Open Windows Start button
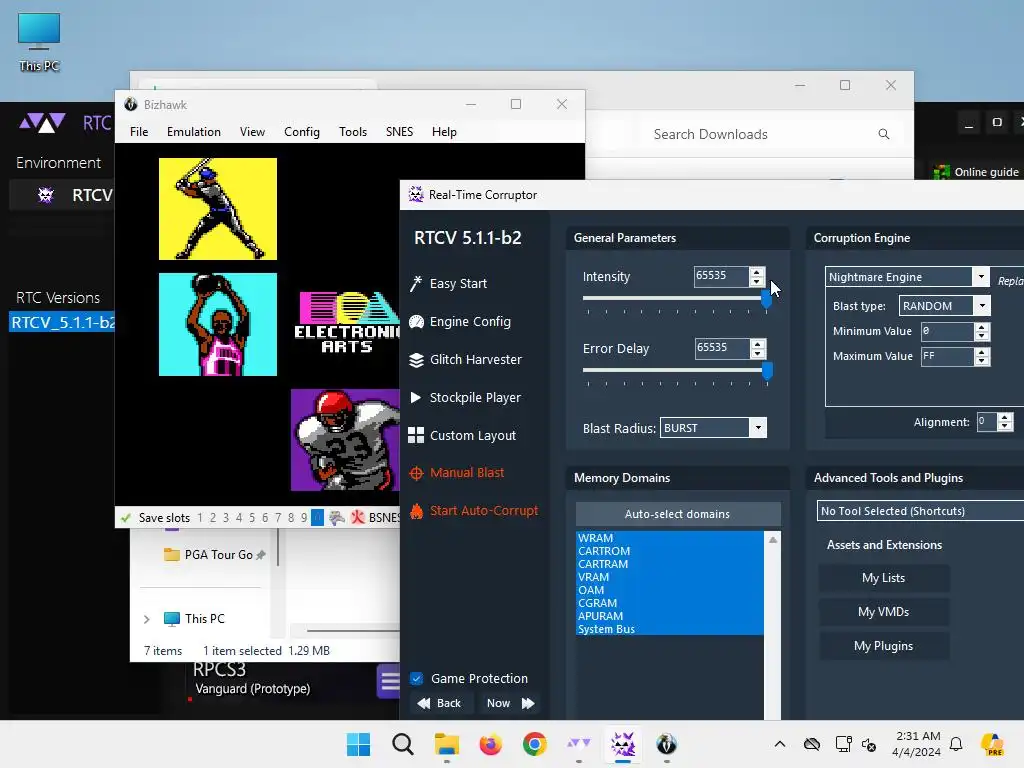The height and width of the screenshot is (768, 1024). pos(358,744)
